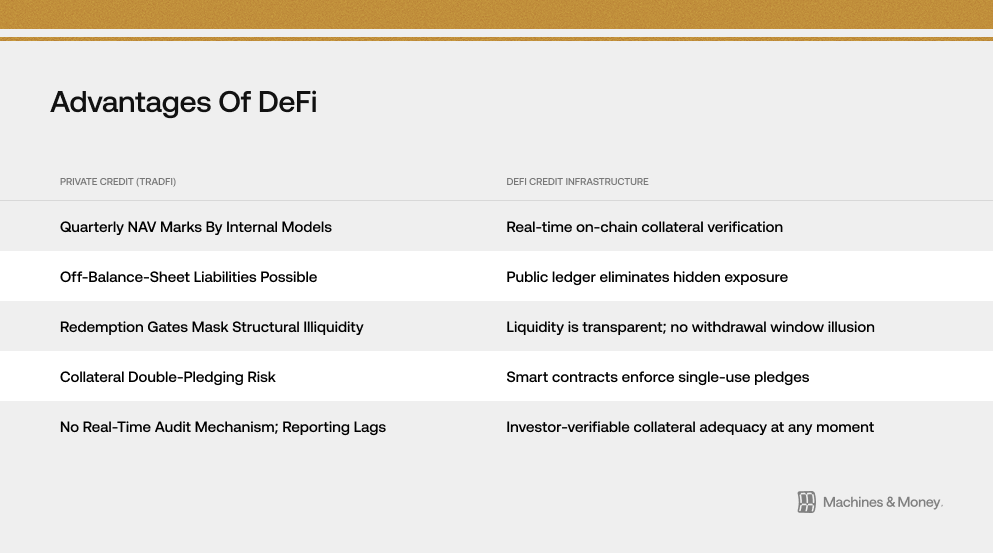This screenshot has height=553, width=993.
Task: Click the Machines & Money brand text
Action: 883,502
